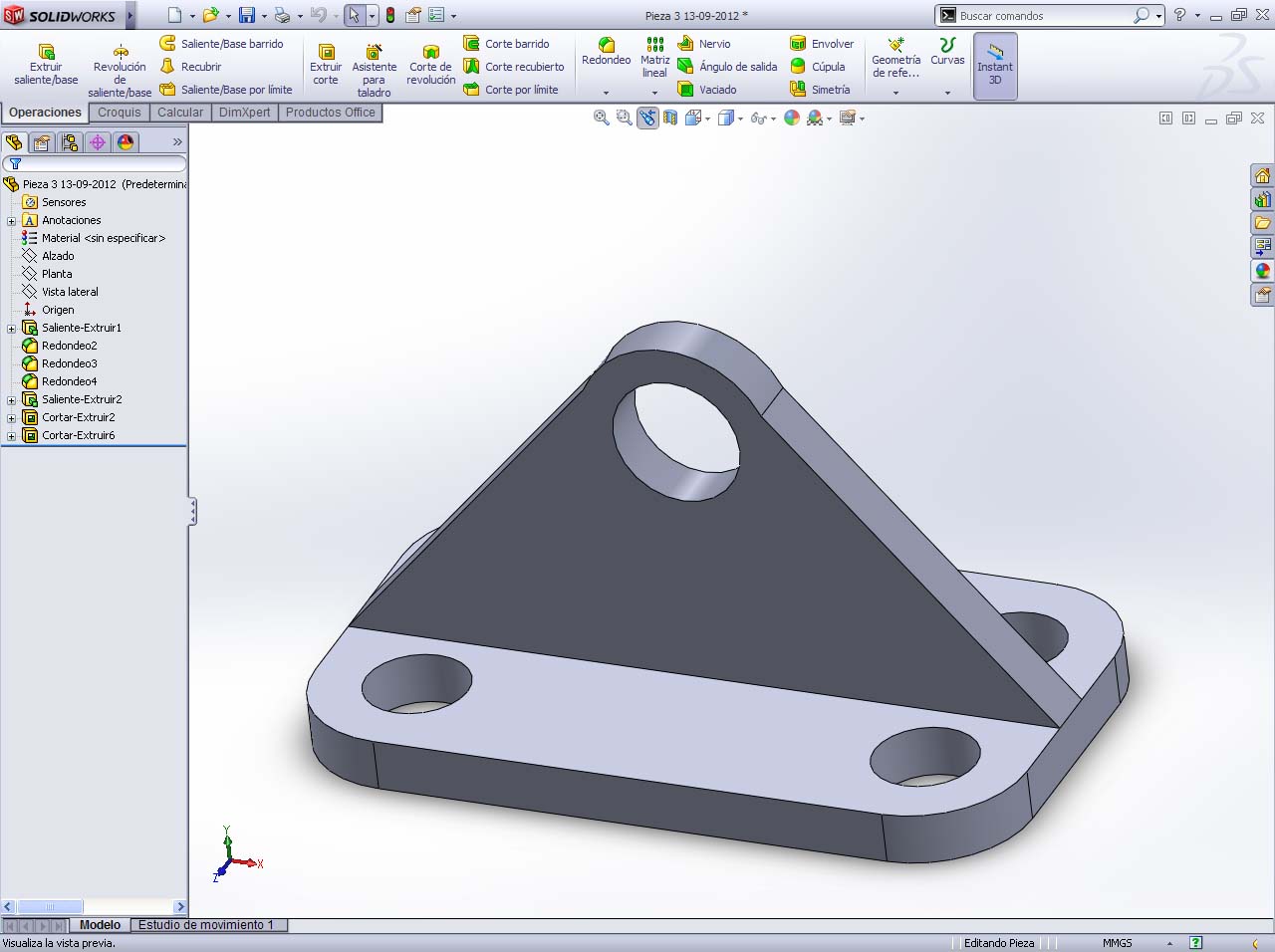Screen dimensions: 1275x952
Task: Activate the Extruir corte tool
Action: (326, 65)
